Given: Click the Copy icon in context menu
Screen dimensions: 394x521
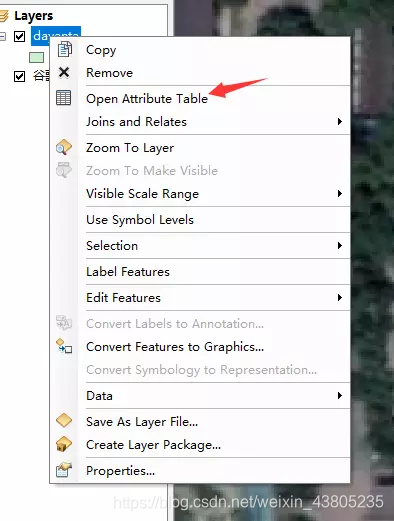Looking at the screenshot, I should (64, 49).
